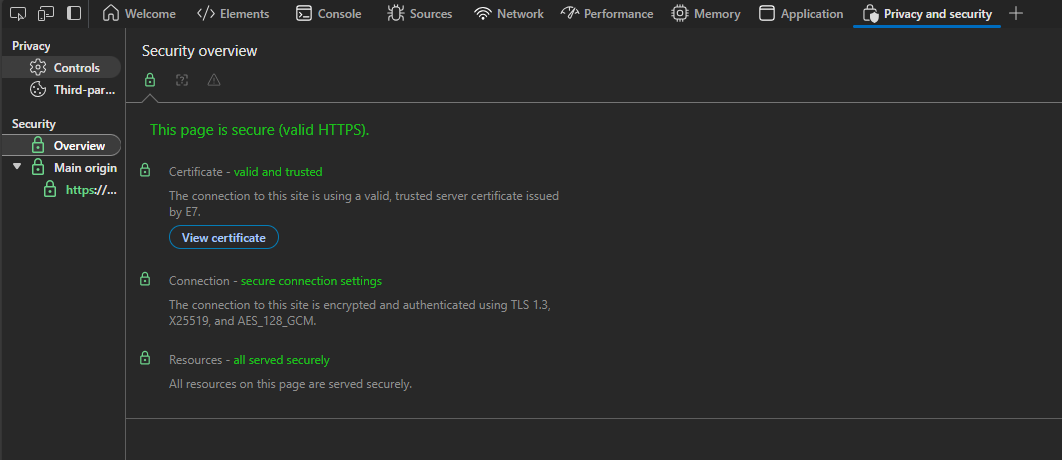Click the Memory chip icon
The width and height of the screenshot is (1062, 460).
(x=680, y=14)
